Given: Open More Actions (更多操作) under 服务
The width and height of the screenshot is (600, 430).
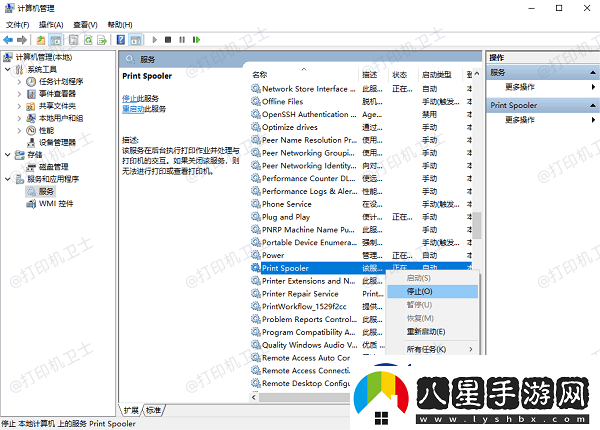Looking at the screenshot, I should pyautogui.click(x=519, y=87).
